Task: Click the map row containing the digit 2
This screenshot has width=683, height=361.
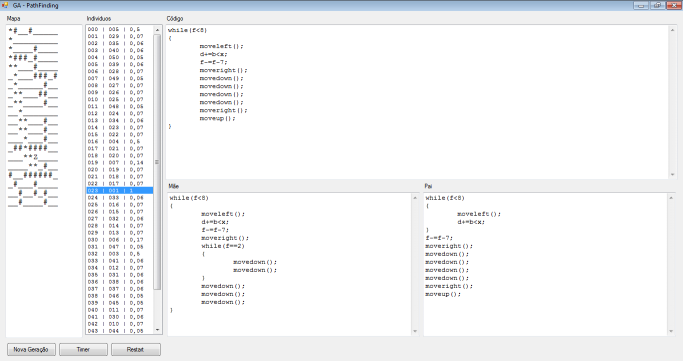Action: (33, 156)
